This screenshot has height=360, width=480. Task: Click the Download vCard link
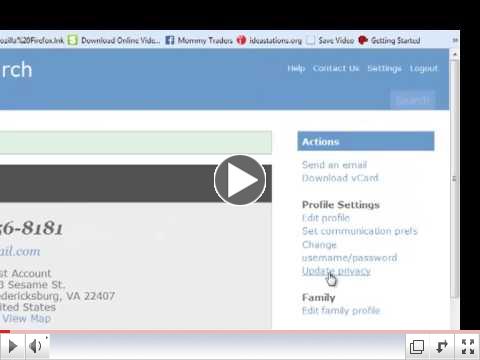[x=340, y=178]
